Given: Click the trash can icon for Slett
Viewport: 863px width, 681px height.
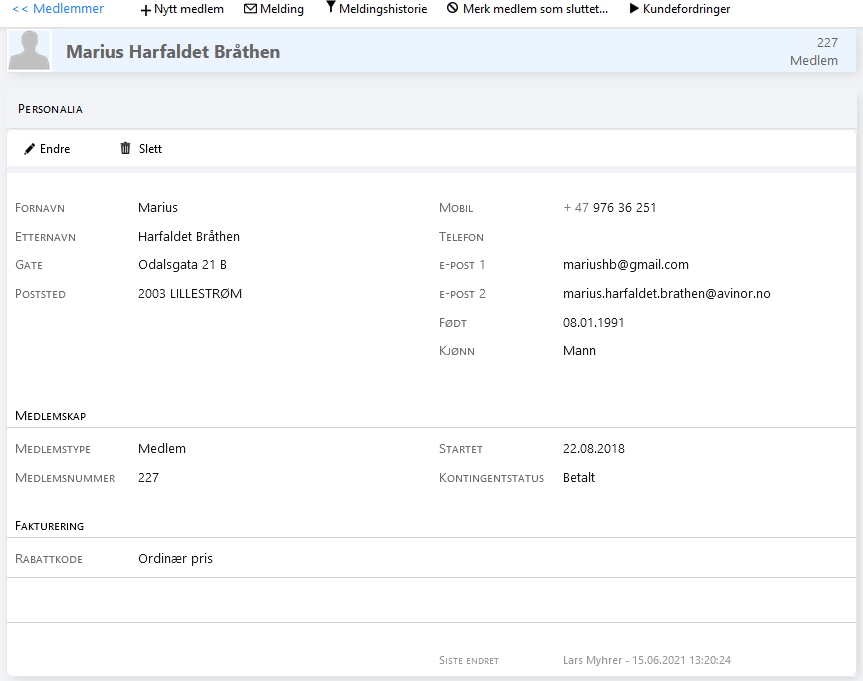Looking at the screenshot, I should coord(125,149).
